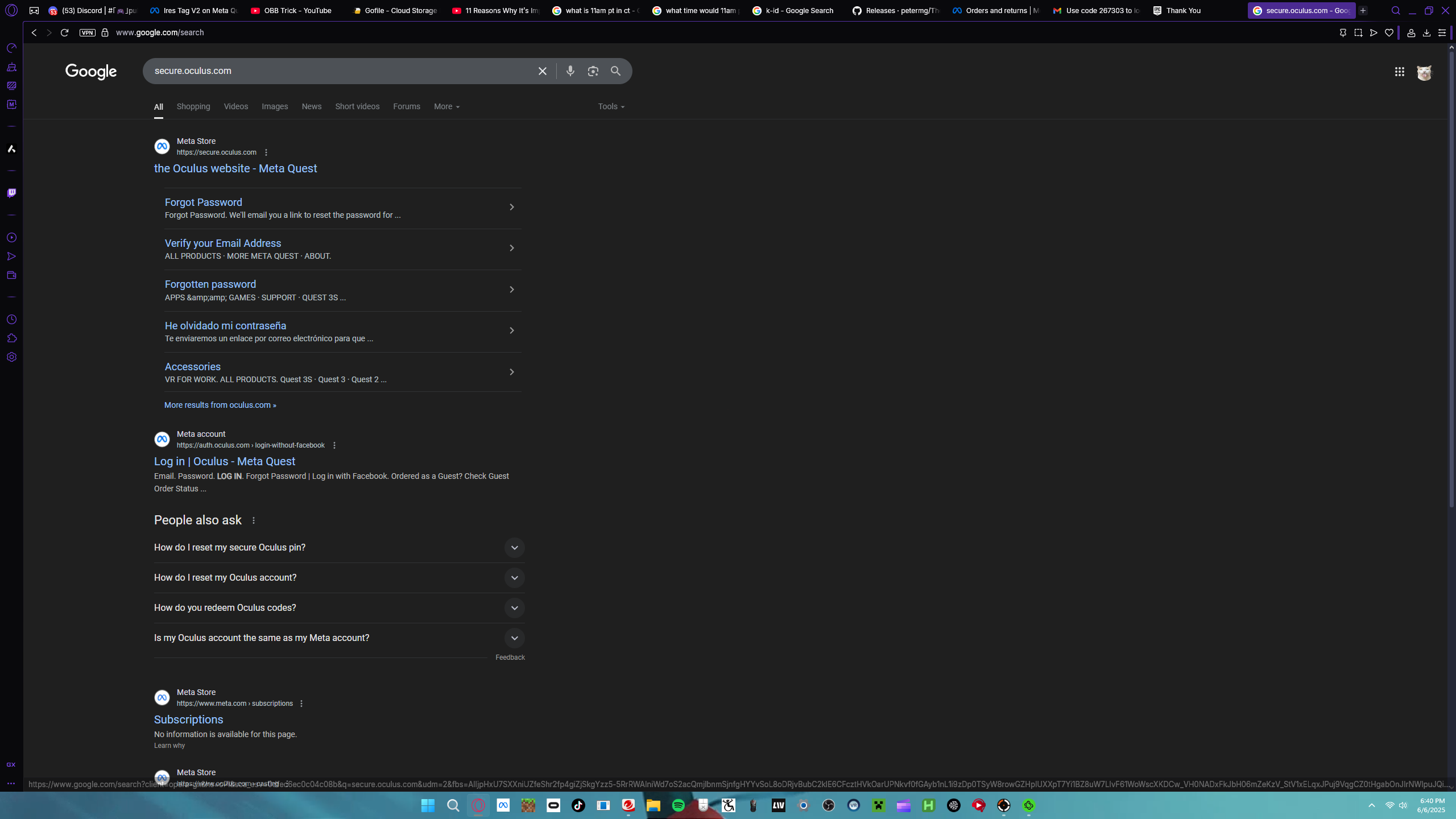Open 'the Oculus website - Meta Quest' result
1456x819 pixels.
(235, 168)
